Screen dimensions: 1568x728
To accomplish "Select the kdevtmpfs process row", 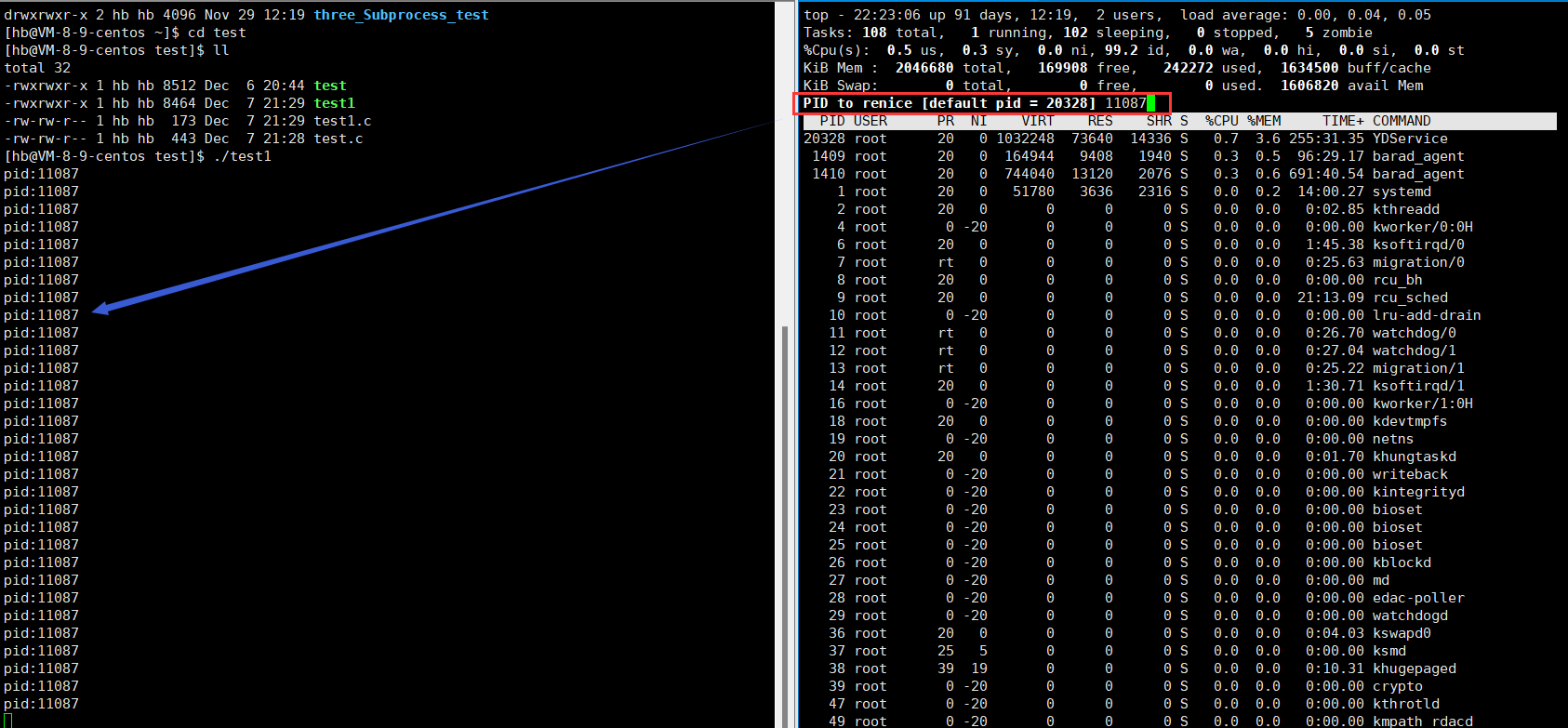I will coord(1179,421).
